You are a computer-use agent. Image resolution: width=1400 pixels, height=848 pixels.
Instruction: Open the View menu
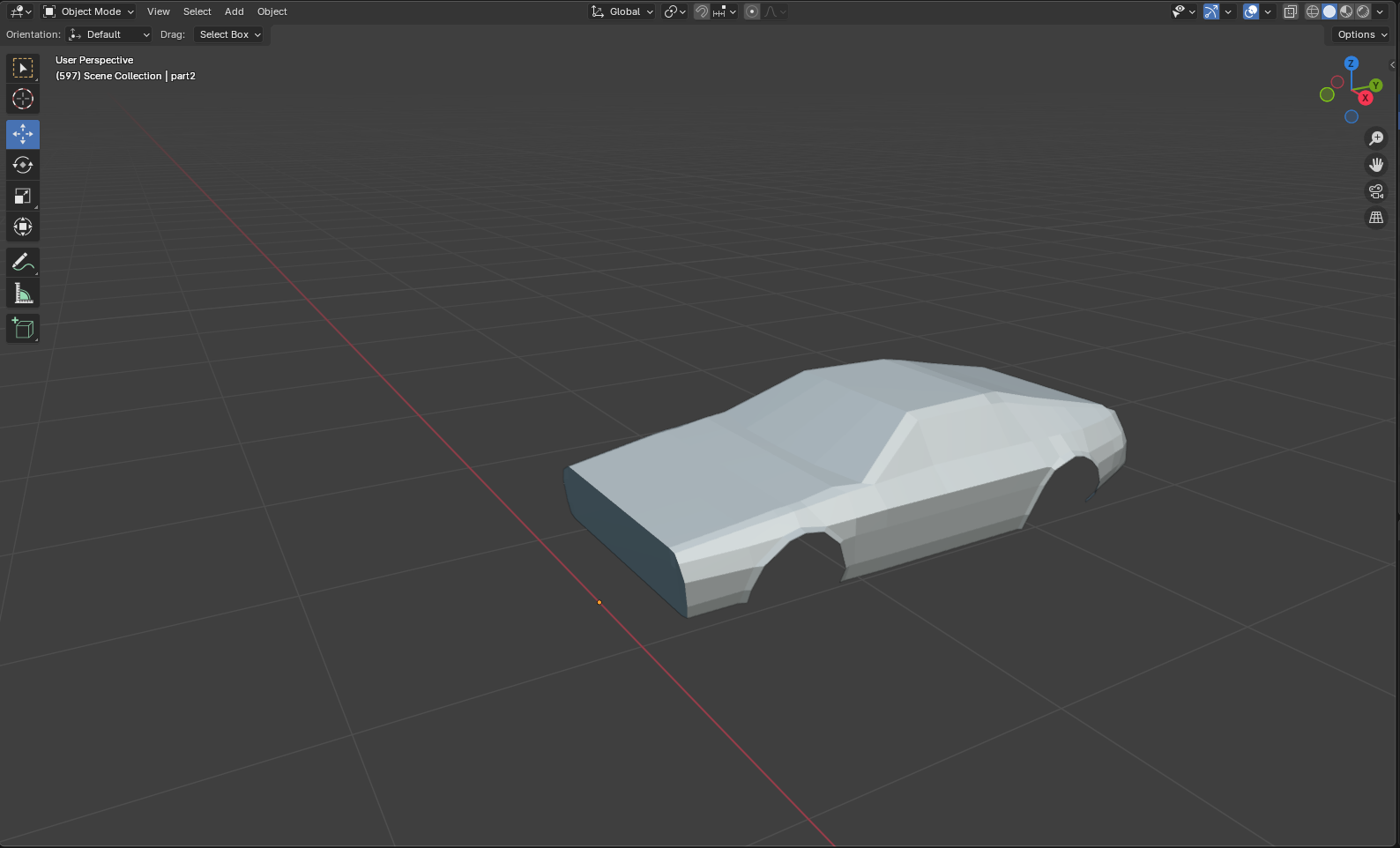[x=159, y=11]
